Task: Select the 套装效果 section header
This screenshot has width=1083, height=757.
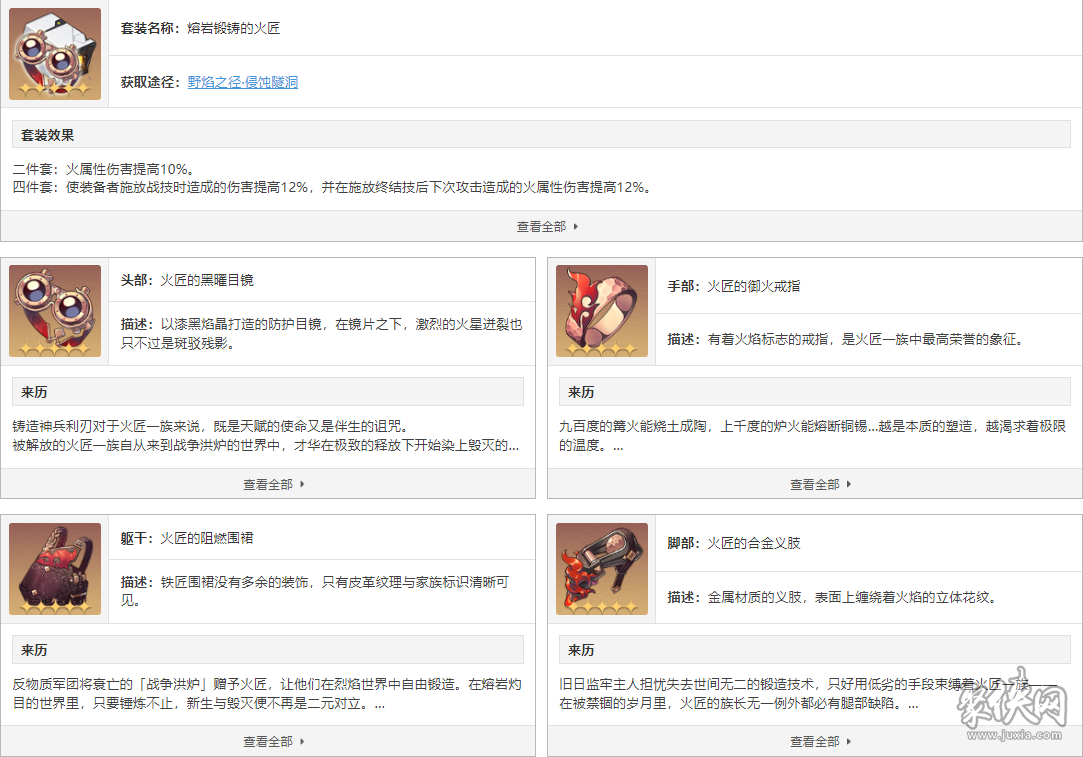Action: [x=541, y=135]
